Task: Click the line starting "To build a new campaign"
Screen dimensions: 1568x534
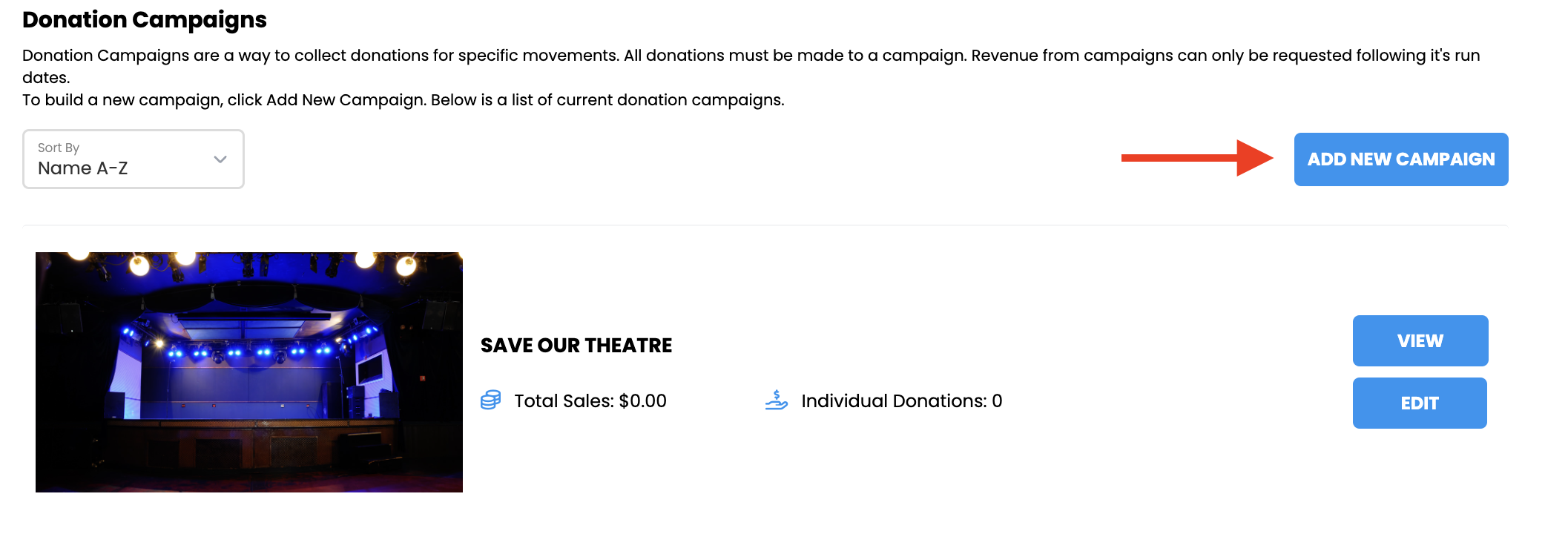Action: click(x=403, y=100)
